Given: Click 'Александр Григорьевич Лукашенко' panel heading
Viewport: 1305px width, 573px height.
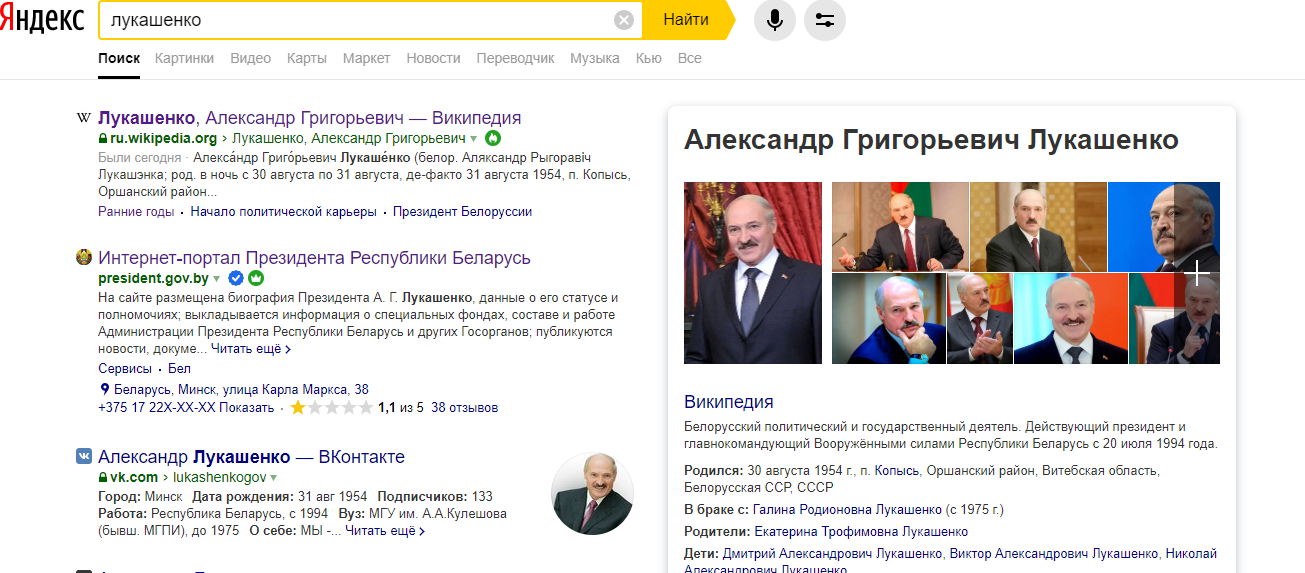Looking at the screenshot, I should coord(931,140).
